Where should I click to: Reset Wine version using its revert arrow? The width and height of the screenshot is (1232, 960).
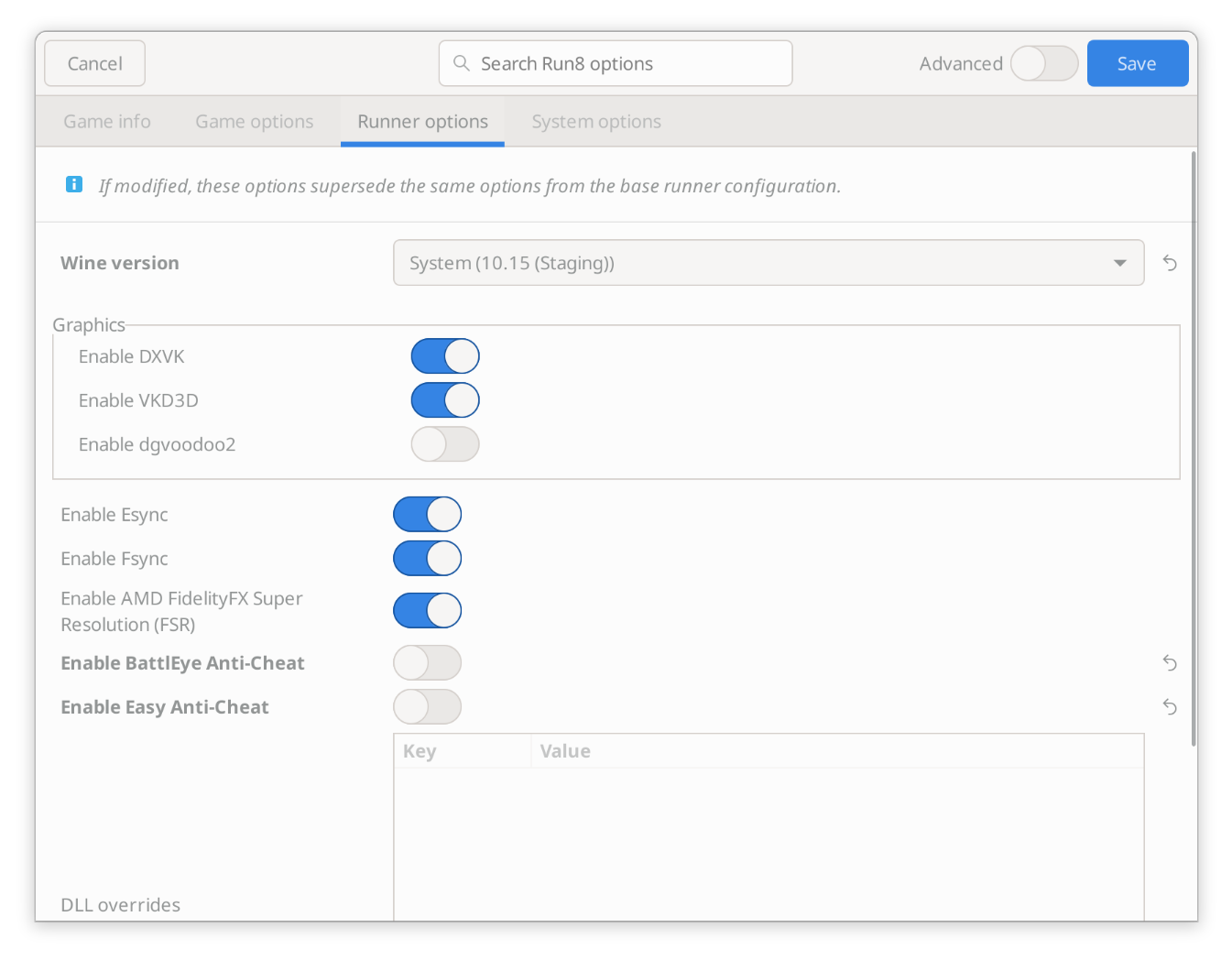1169,263
